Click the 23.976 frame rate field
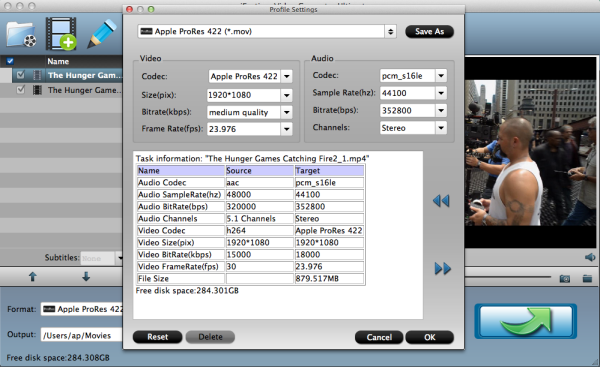 [x=244, y=129]
